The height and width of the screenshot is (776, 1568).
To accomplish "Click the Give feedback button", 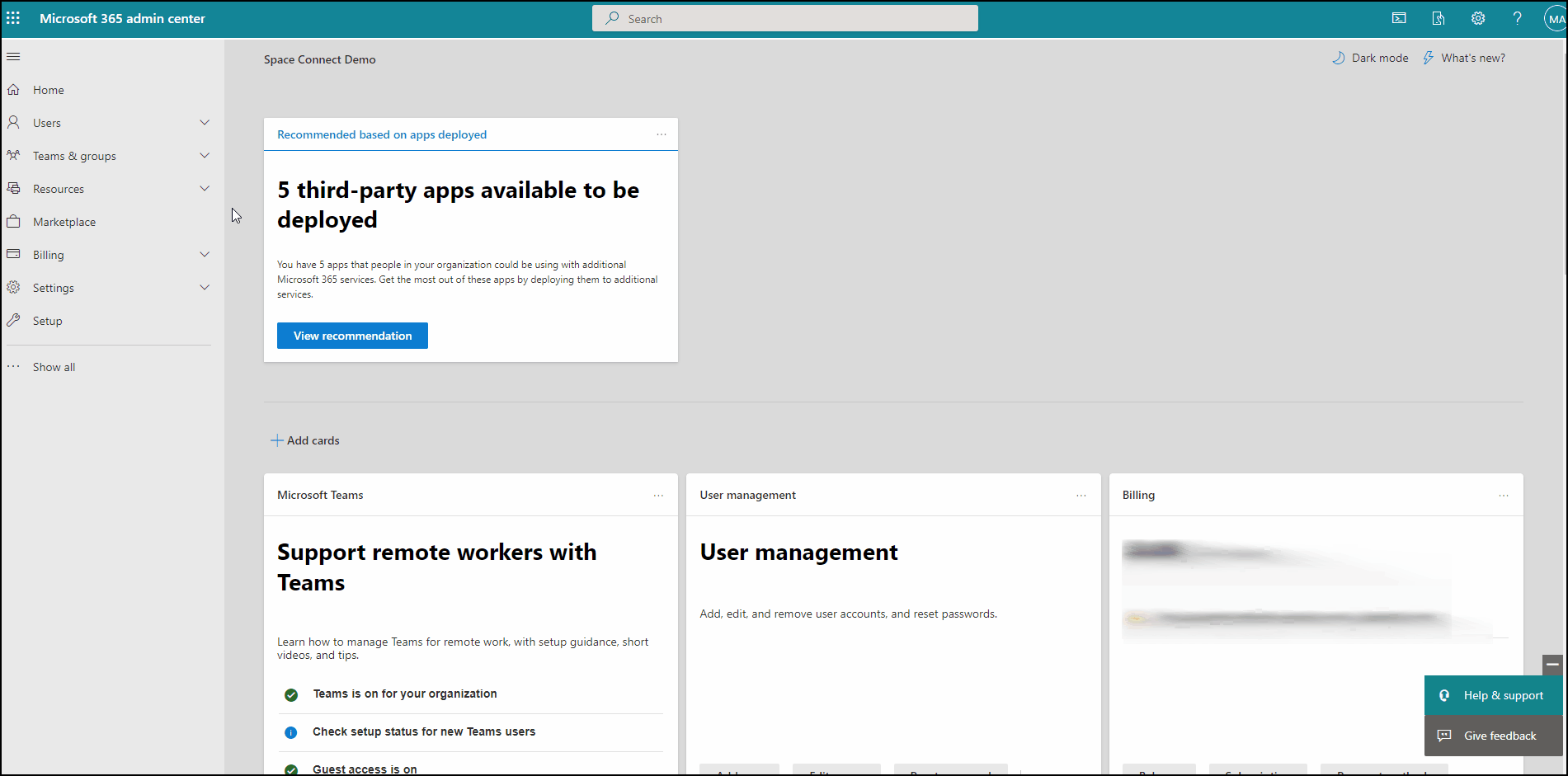I will point(1494,736).
